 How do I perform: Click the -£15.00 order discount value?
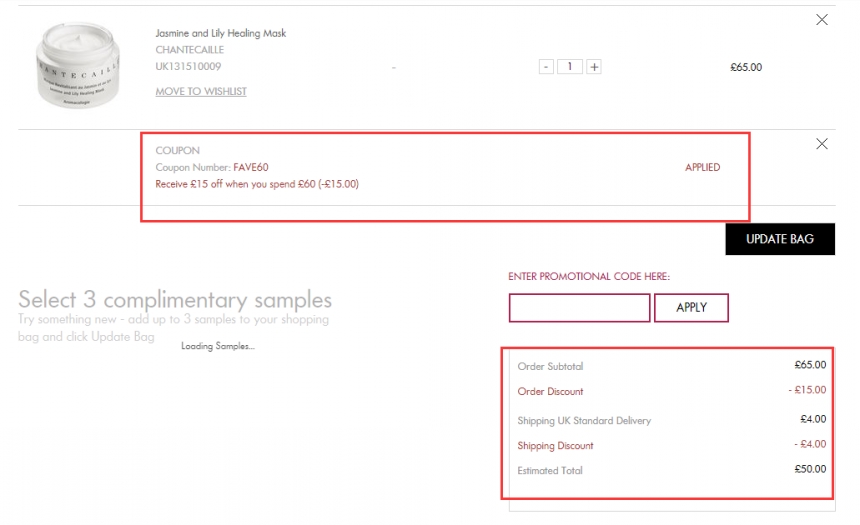[x=807, y=390]
